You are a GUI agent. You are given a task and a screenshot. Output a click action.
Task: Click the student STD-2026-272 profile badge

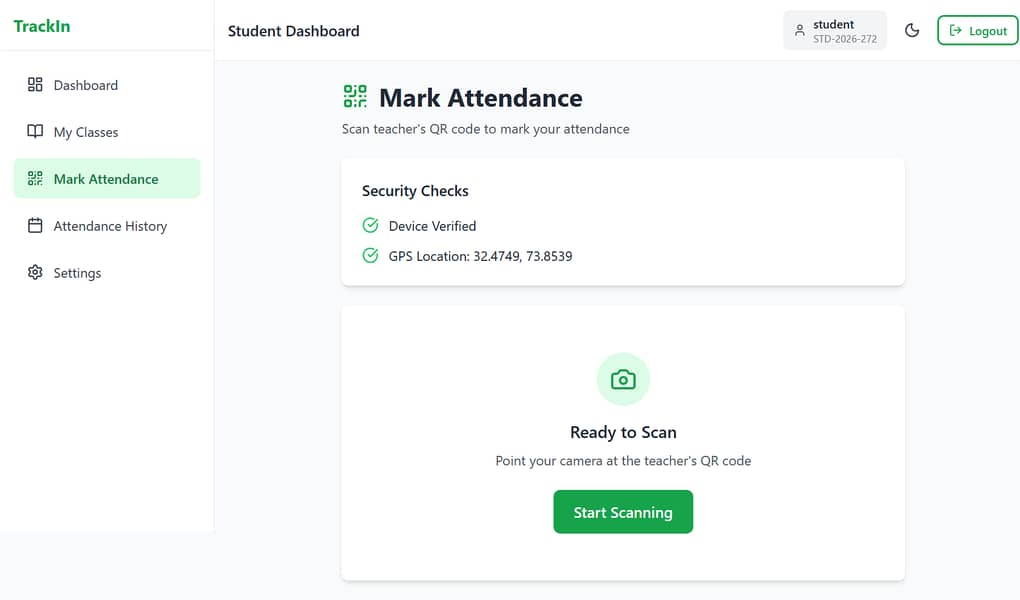pos(835,31)
